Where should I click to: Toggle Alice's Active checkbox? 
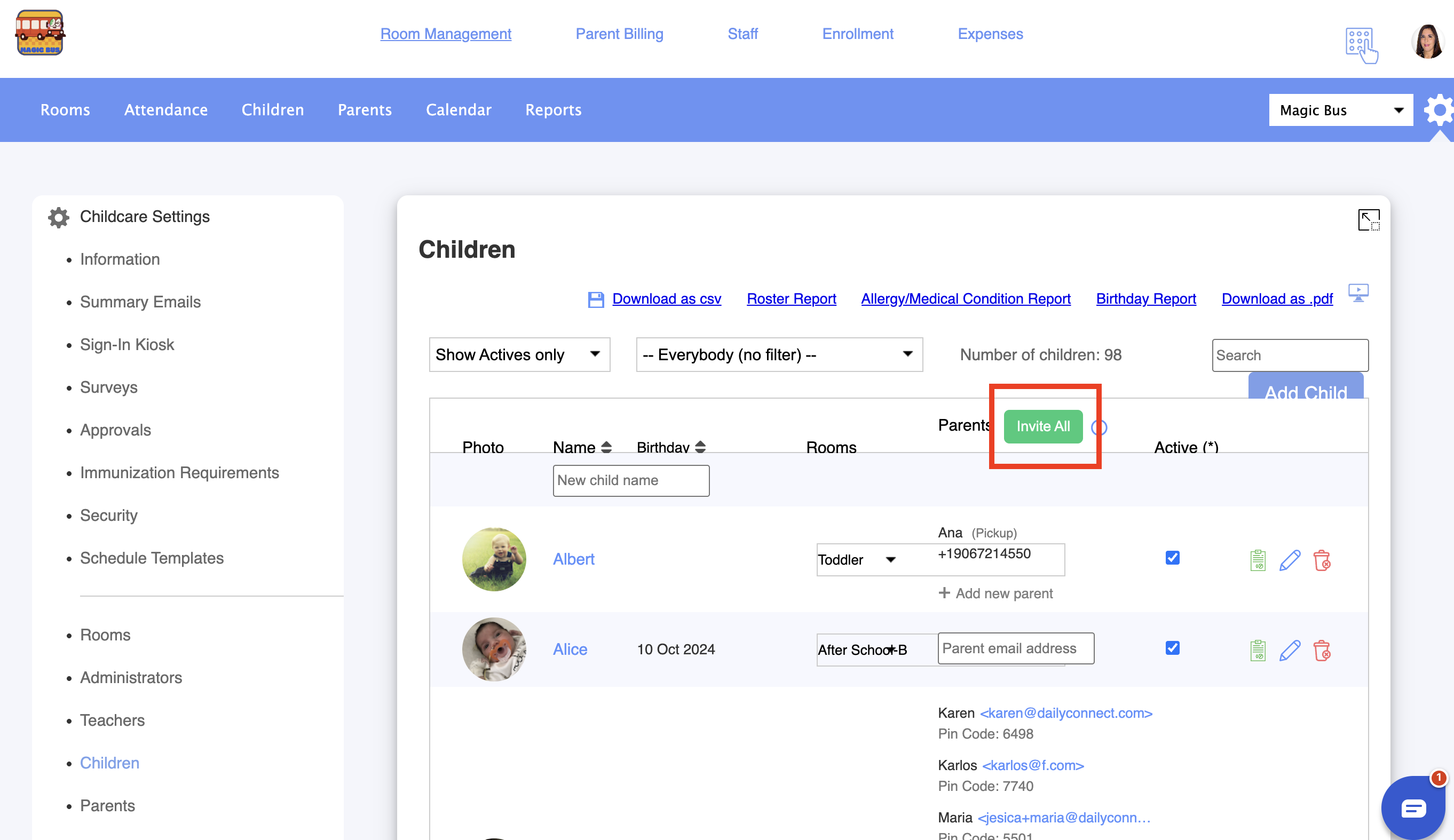[1172, 648]
